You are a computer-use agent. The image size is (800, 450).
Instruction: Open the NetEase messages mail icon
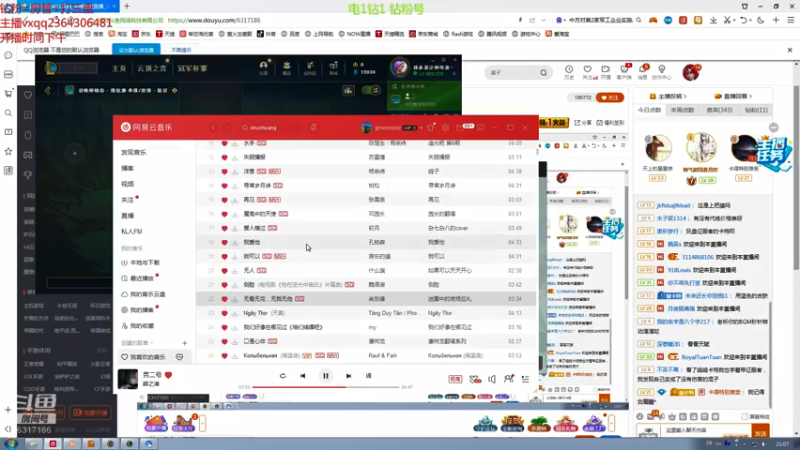[x=461, y=128]
